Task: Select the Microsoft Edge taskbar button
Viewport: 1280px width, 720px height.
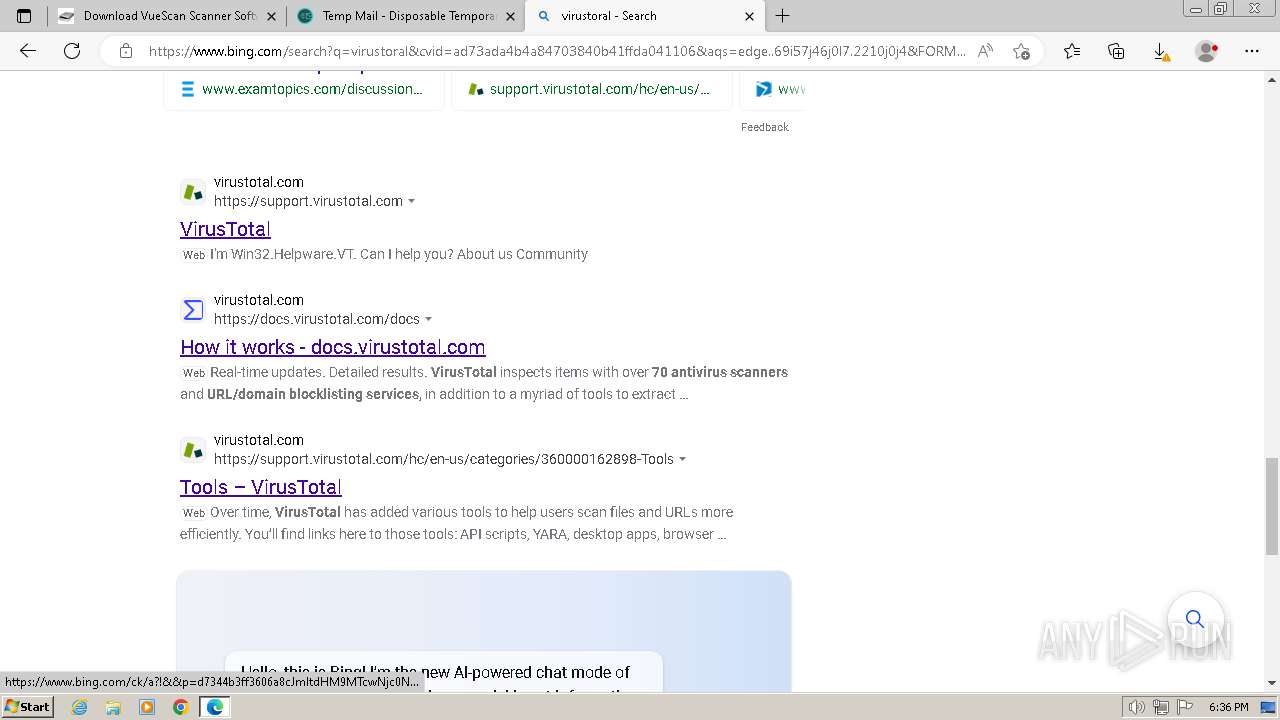Action: point(214,707)
